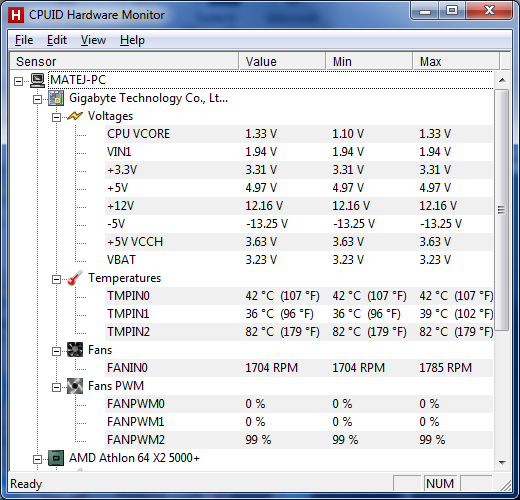Click the Sensor column header

124,61
